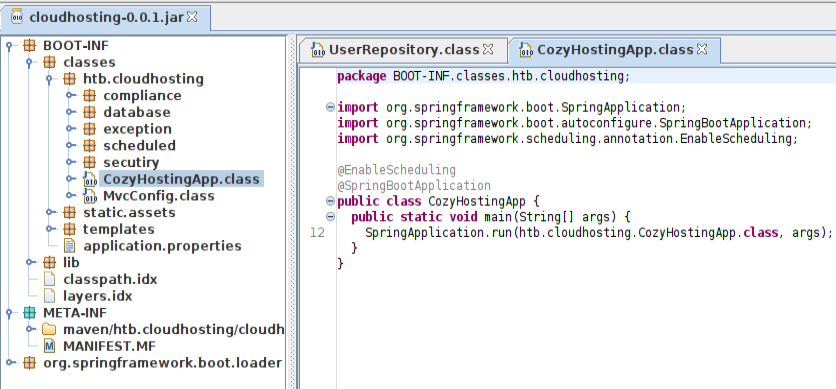Expand the lib folder node
Screen dimensions: 836x389
coord(29,263)
